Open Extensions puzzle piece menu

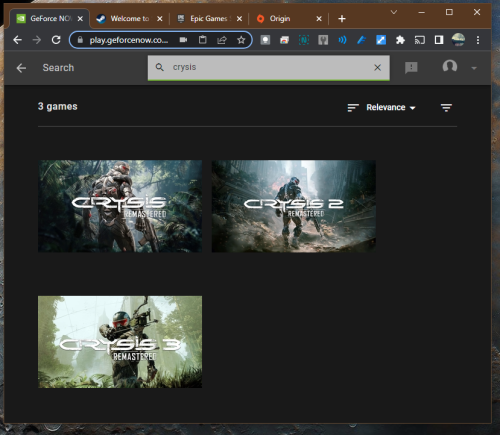tap(400, 40)
